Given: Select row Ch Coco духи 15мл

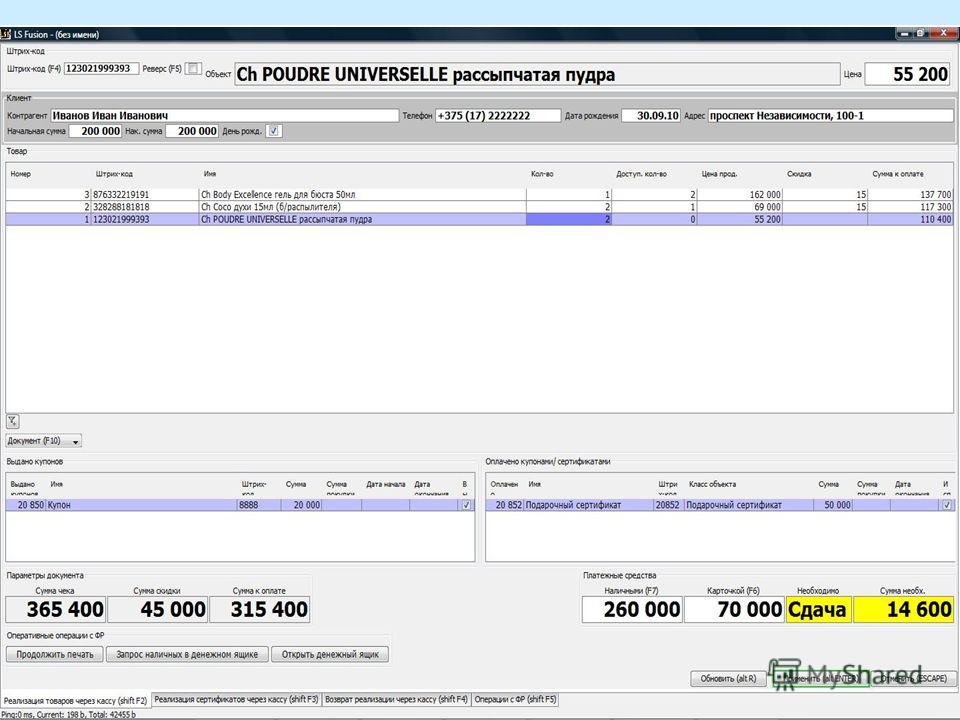Looking at the screenshot, I should (x=479, y=207).
